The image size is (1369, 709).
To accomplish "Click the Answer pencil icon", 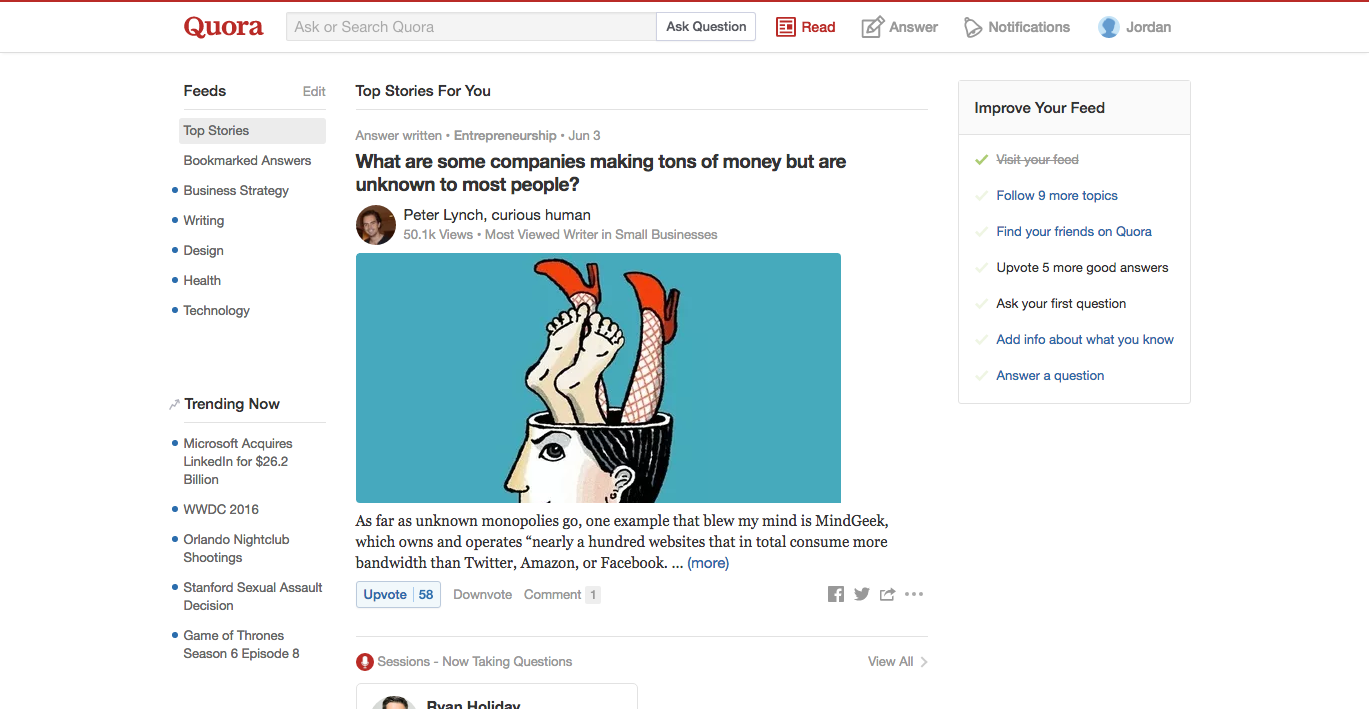I will (873, 27).
